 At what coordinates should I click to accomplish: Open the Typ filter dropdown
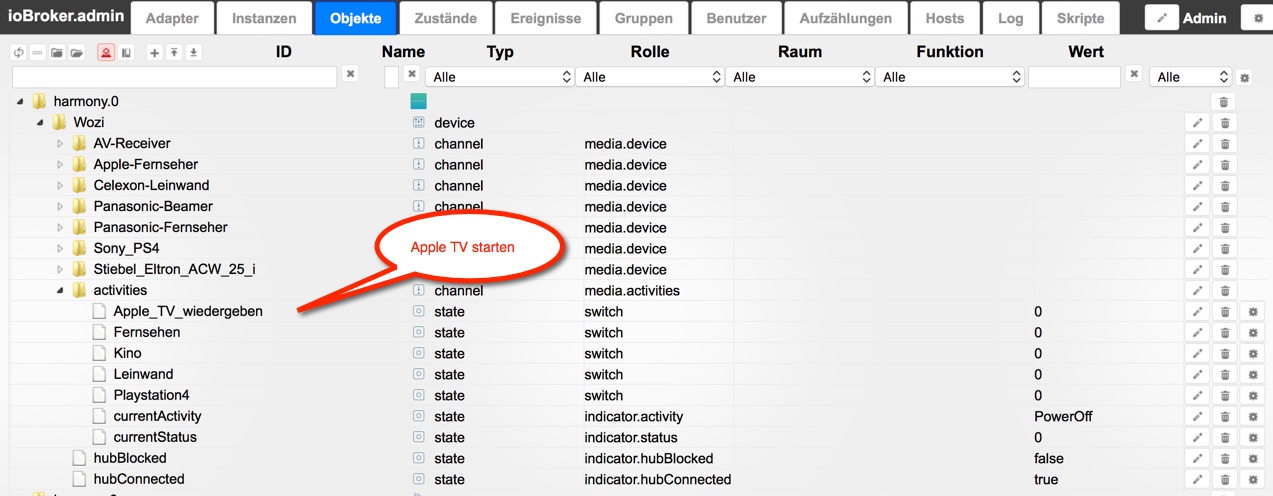tap(500, 77)
